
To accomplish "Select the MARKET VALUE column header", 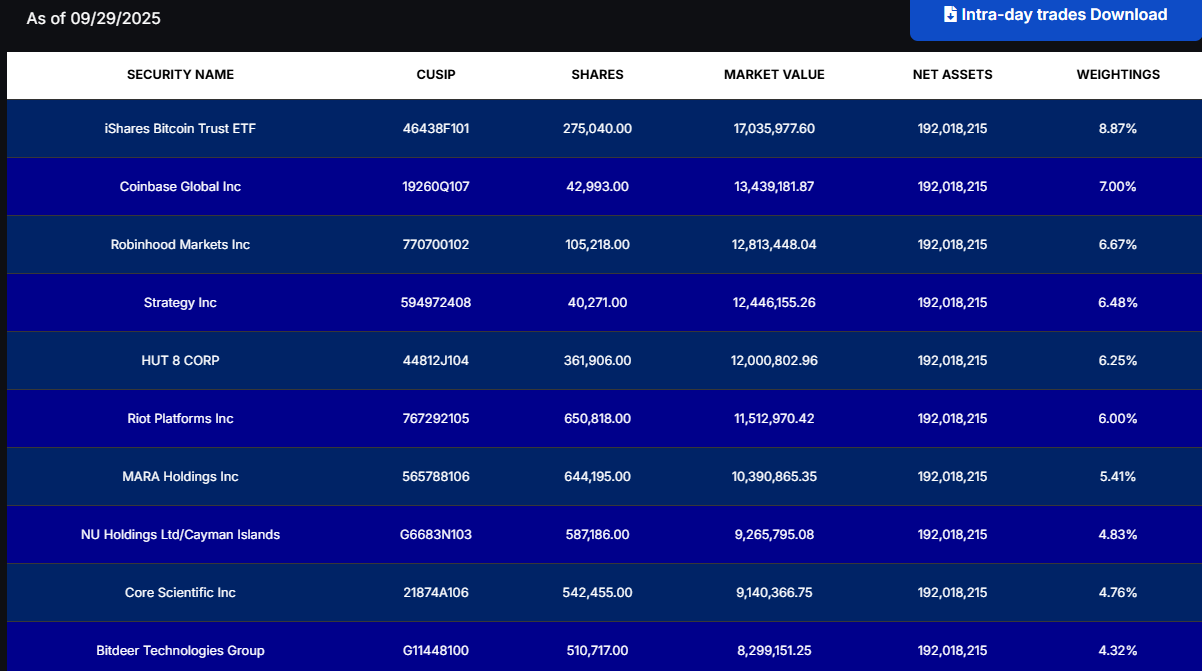I will 774,75.
